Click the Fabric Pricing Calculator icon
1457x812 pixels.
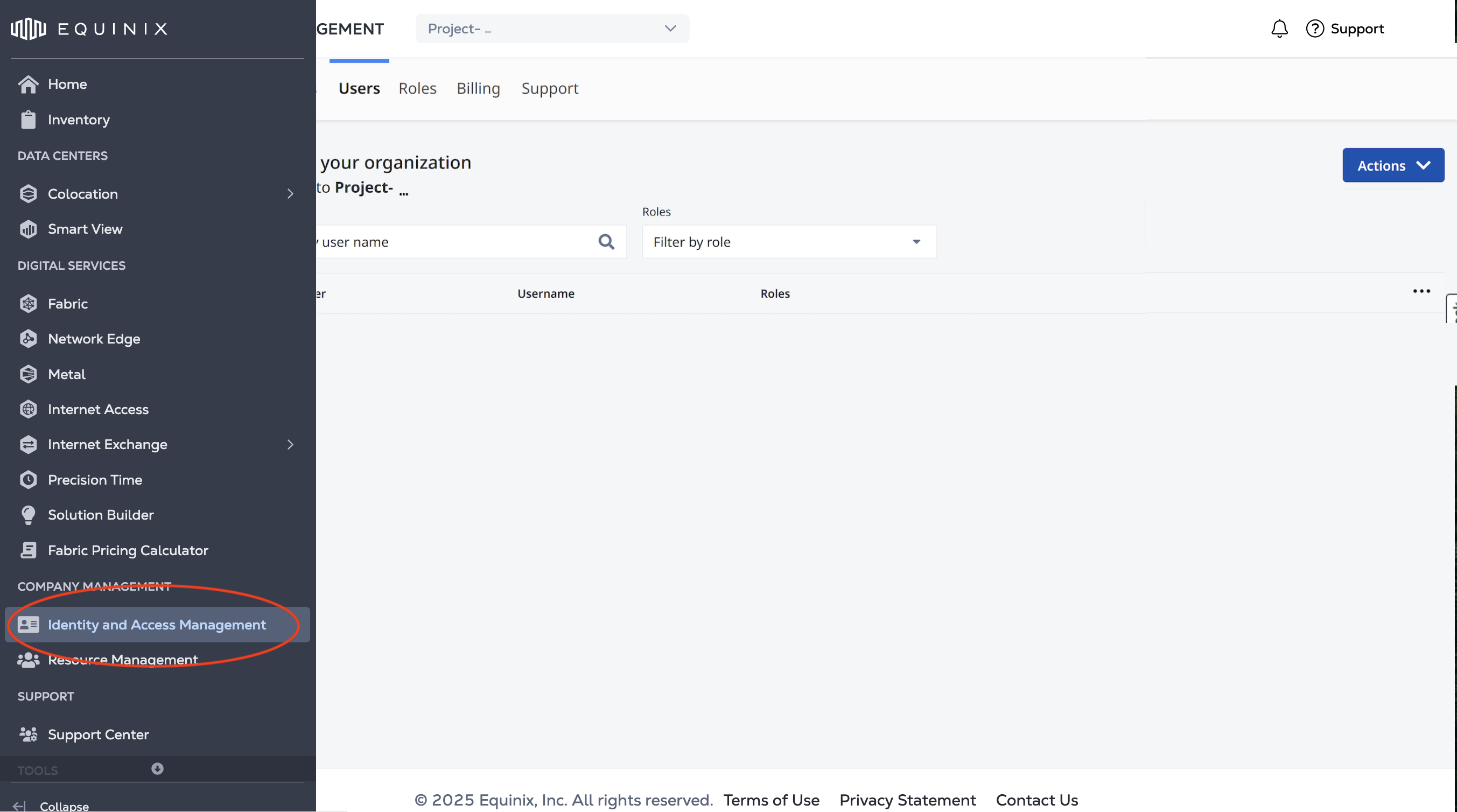click(x=29, y=550)
